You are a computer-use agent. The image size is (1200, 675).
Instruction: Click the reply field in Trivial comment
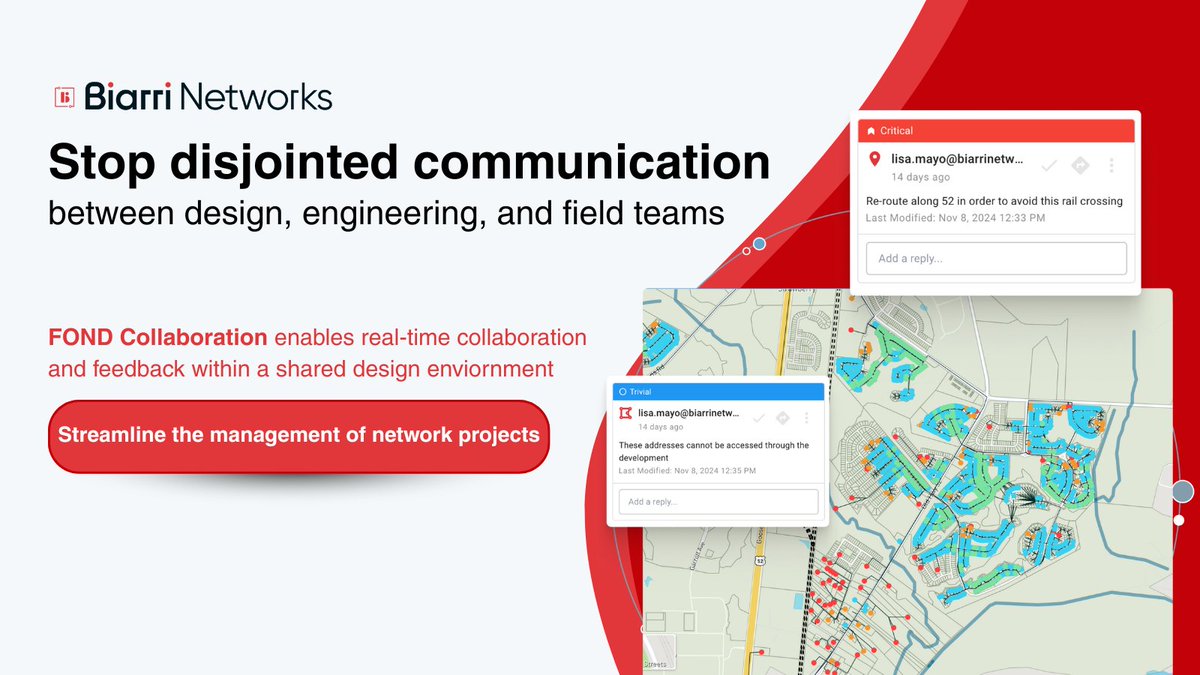(718, 502)
